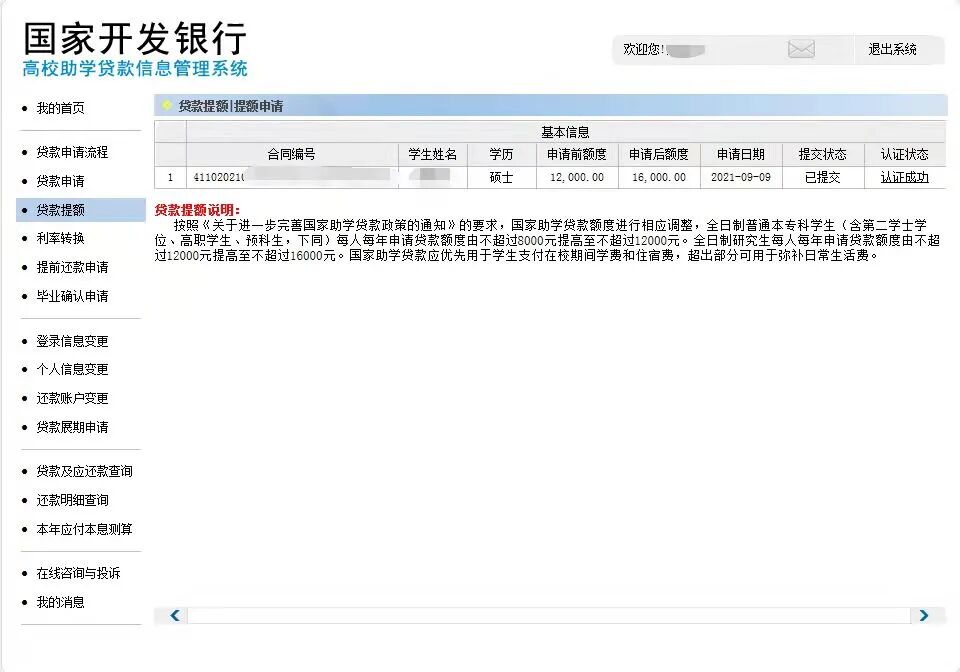Click the 合同编号 column header
The width and height of the screenshot is (960, 672).
[291, 154]
